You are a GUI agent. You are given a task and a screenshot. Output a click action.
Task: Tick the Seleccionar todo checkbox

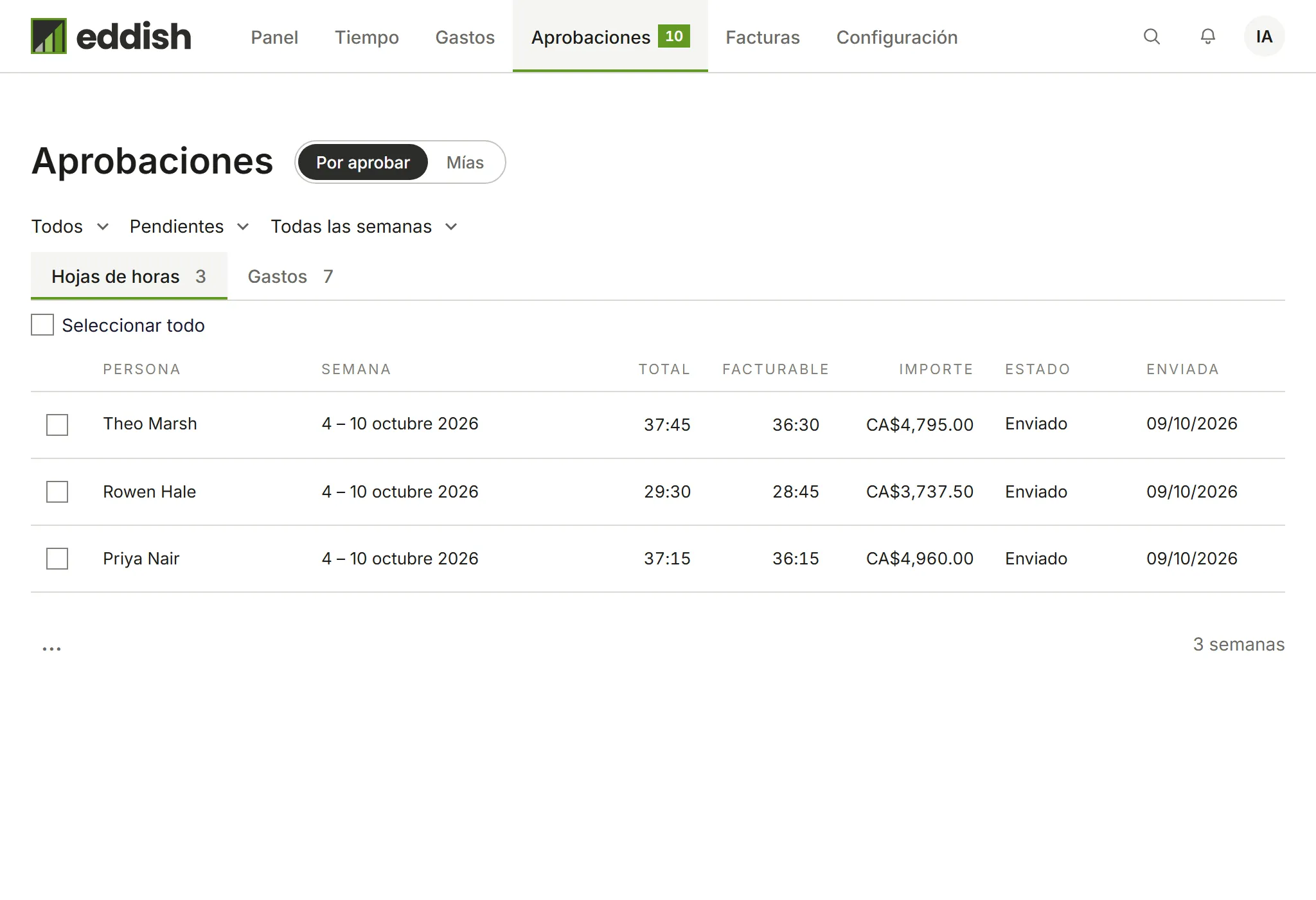point(42,325)
